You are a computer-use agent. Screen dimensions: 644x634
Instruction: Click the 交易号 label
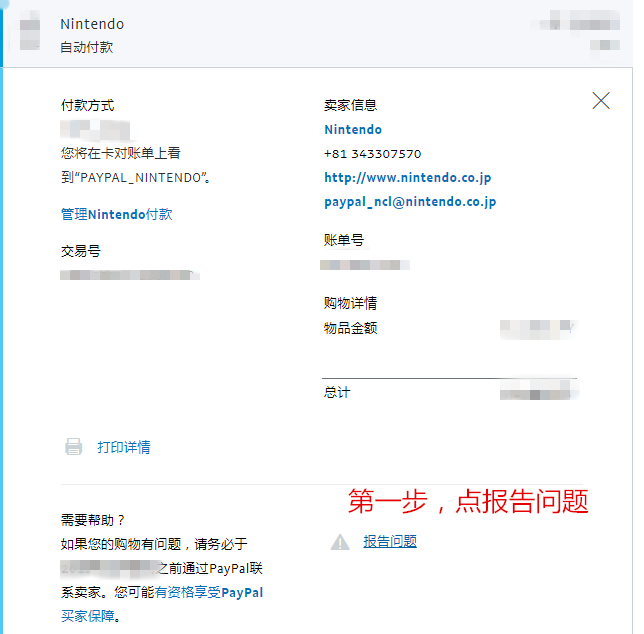81,251
